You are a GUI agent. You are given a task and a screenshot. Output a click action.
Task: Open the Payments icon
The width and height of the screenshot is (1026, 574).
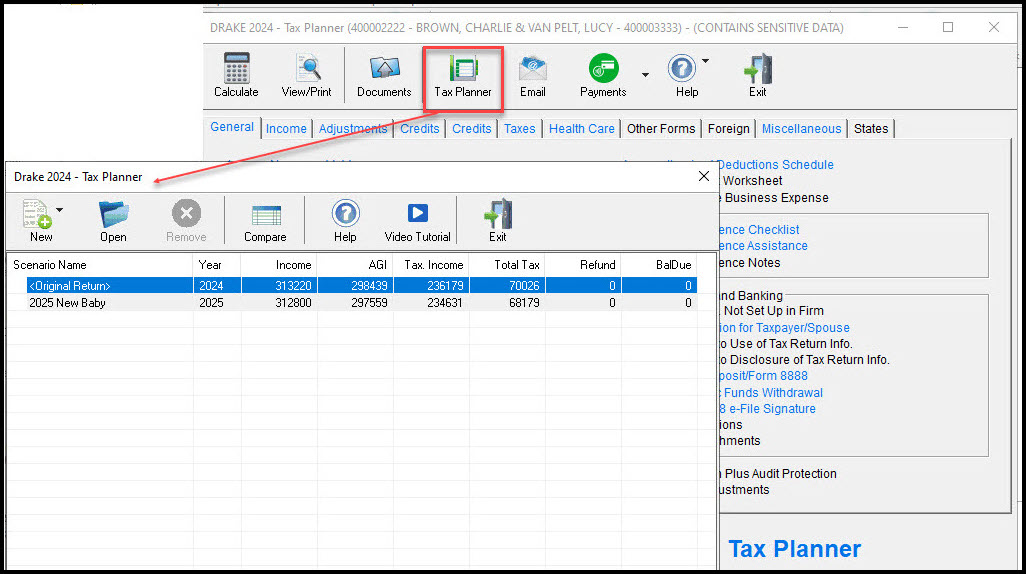point(603,68)
